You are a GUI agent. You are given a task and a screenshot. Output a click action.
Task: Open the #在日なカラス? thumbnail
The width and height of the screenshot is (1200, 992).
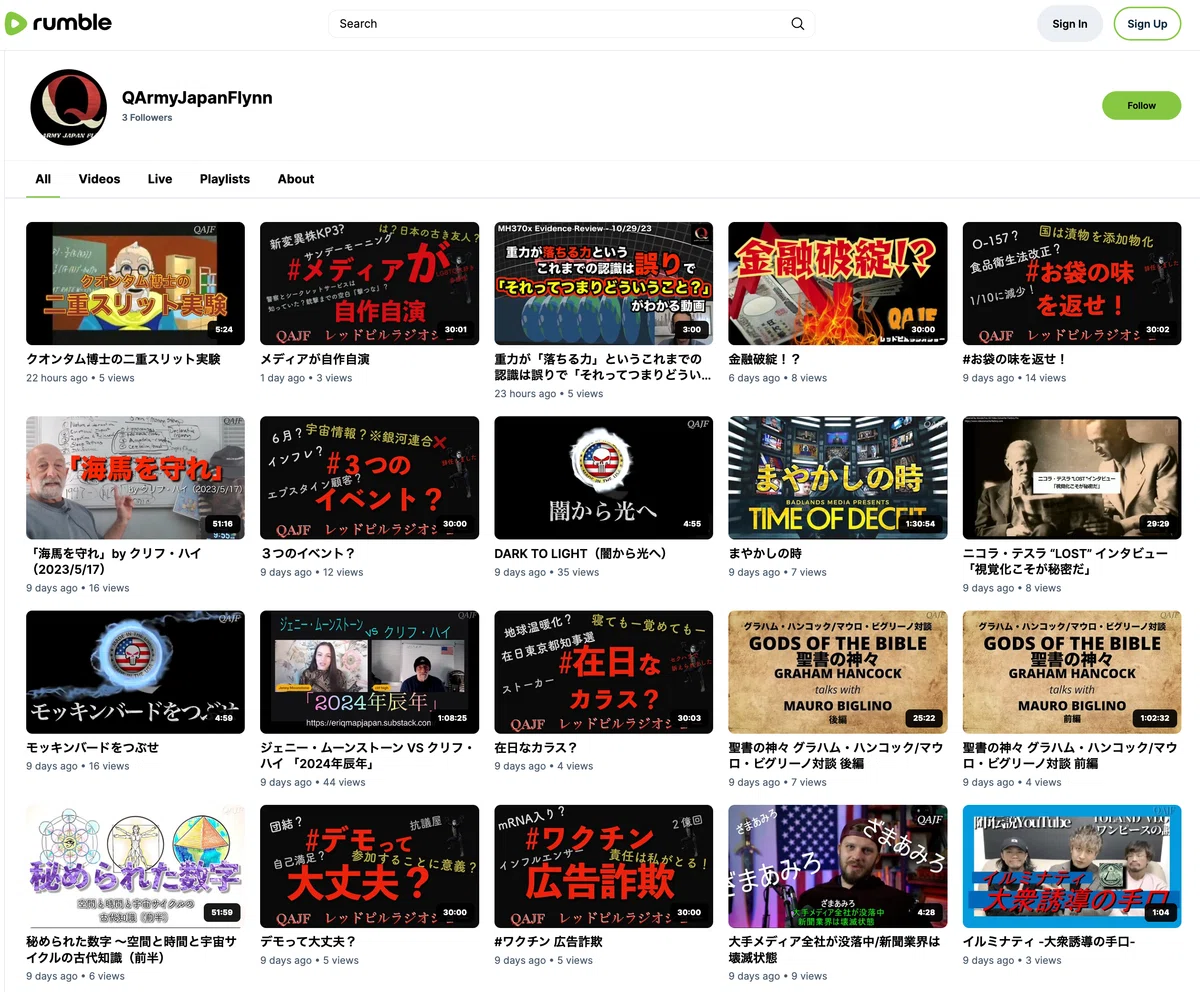pos(603,672)
